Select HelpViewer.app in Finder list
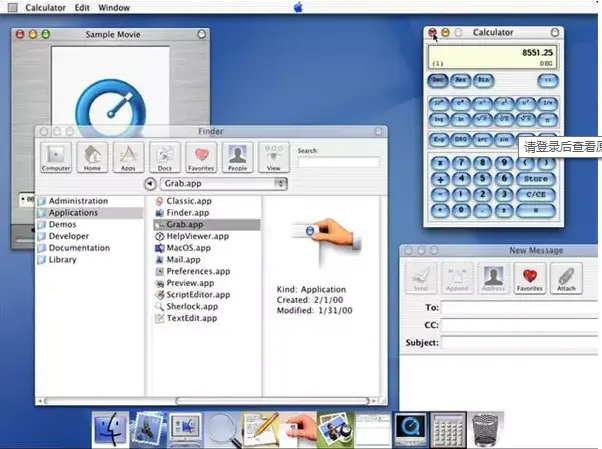This screenshot has height=449, width=602. (207, 236)
